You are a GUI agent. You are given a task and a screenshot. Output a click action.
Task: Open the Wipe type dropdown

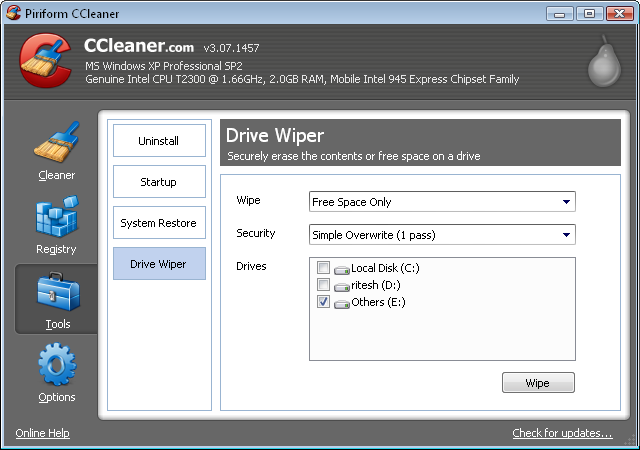click(x=442, y=202)
